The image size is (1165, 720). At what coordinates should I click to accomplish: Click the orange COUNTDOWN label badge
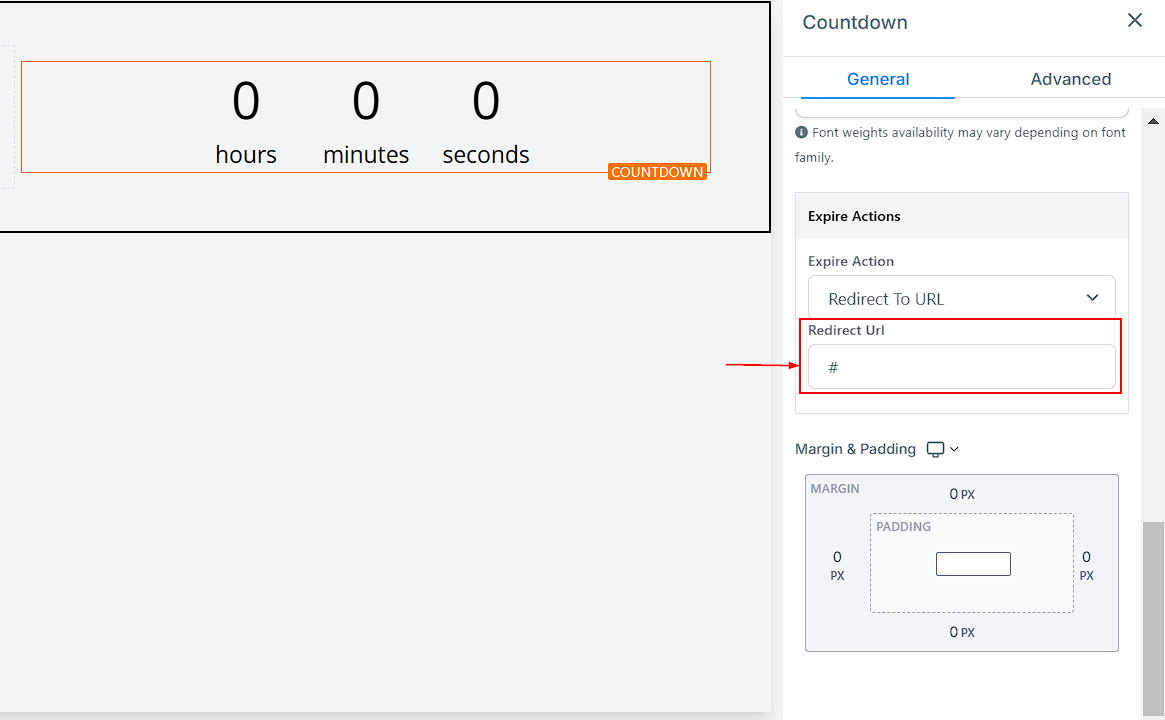tap(657, 172)
